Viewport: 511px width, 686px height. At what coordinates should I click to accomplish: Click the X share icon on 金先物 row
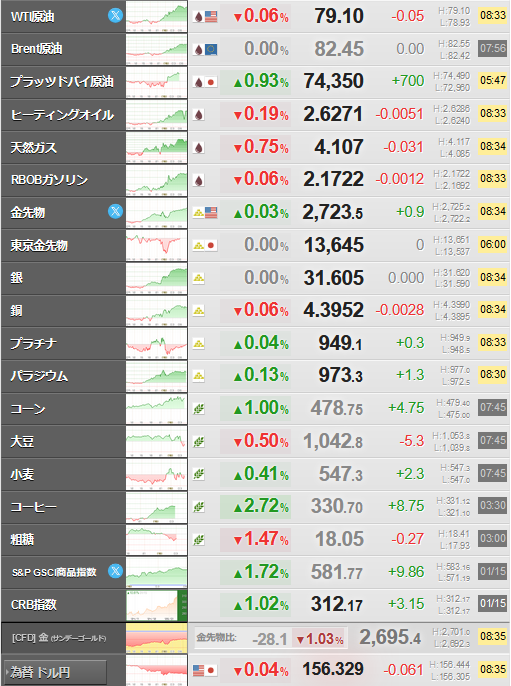[115, 212]
